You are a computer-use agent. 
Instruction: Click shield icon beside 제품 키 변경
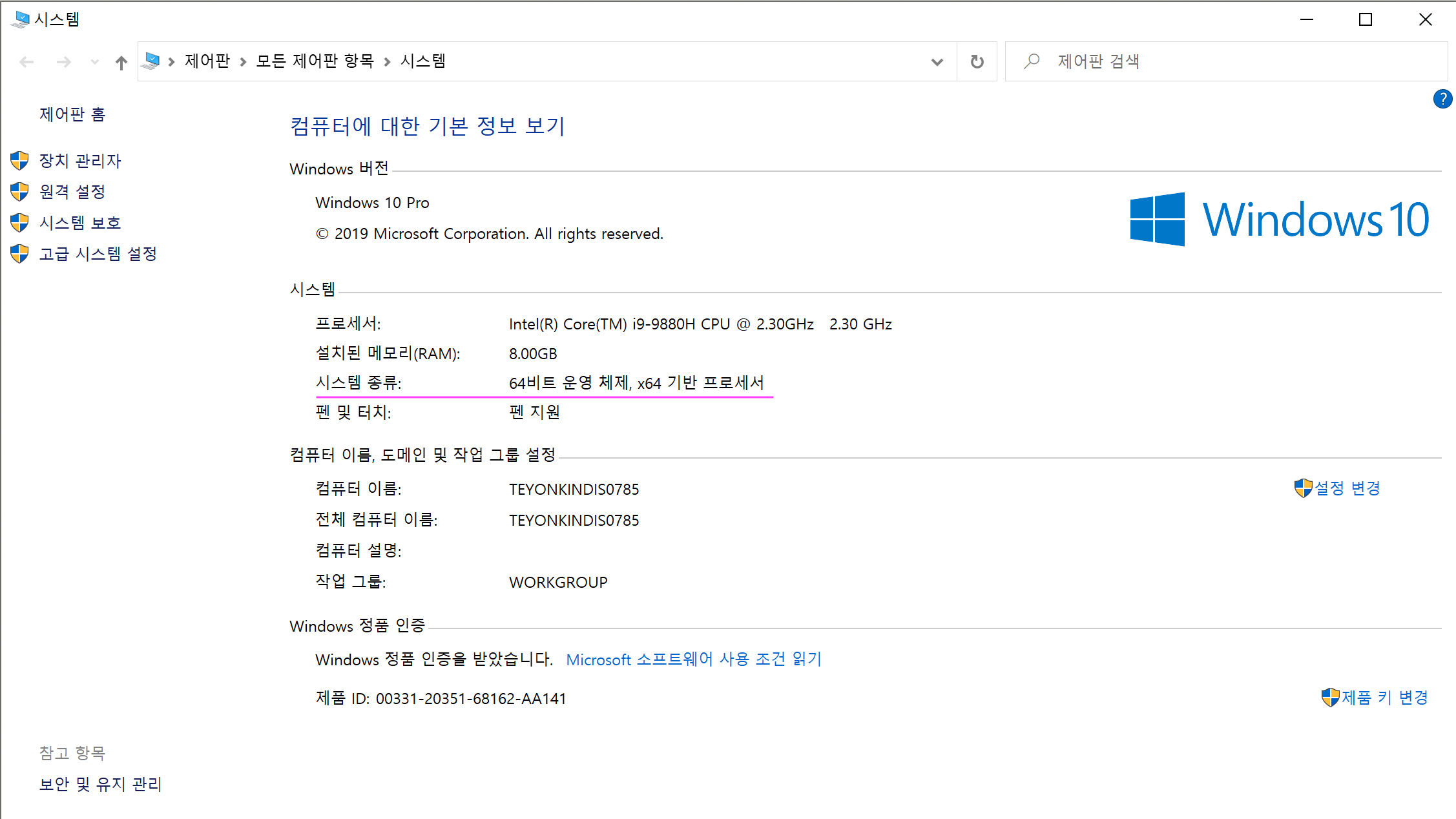tap(1330, 698)
